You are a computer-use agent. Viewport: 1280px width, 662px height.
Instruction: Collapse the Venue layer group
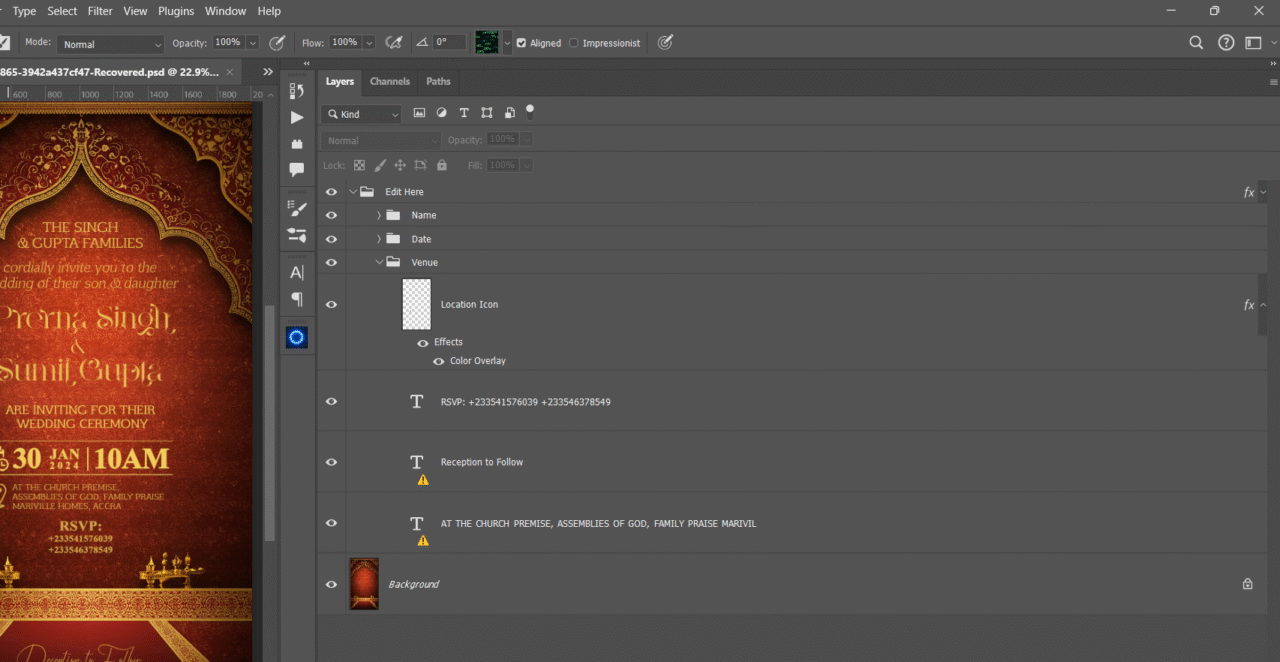(x=379, y=262)
